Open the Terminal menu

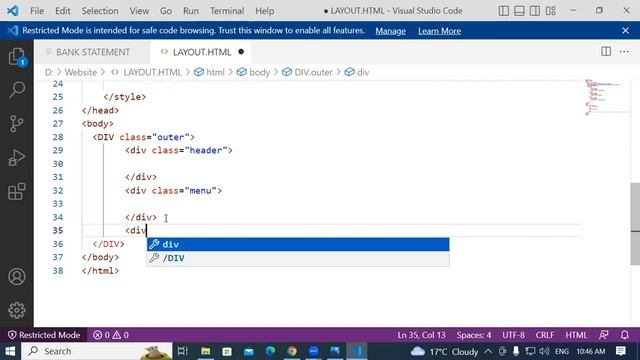pyautogui.click(x=227, y=11)
